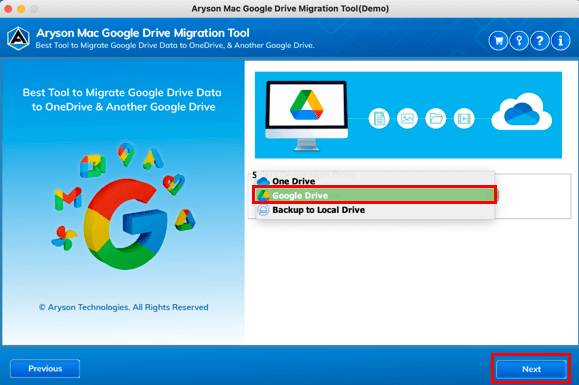This screenshot has width=579, height=385.
Task: Click the local drive icon in list
Action: coord(263,210)
